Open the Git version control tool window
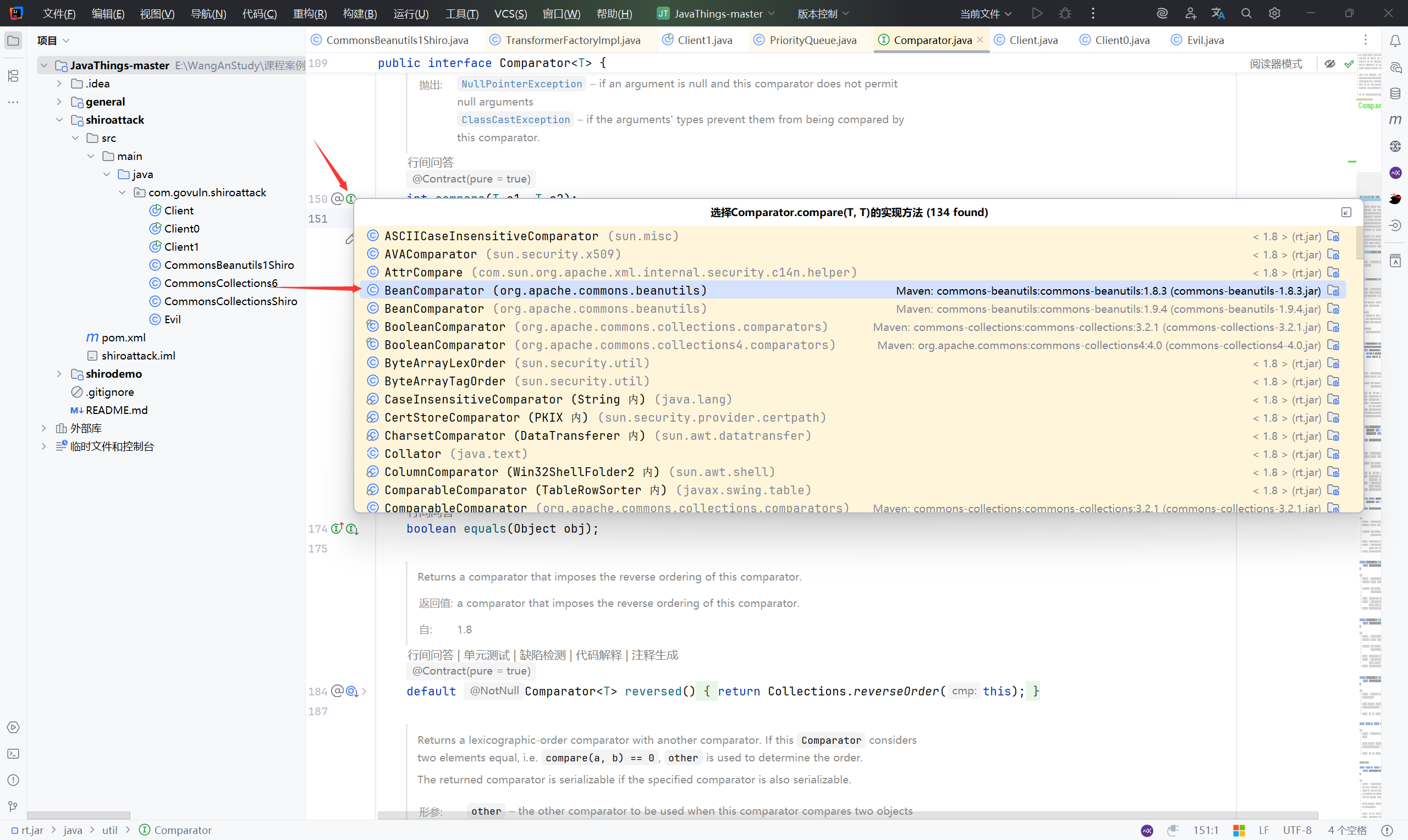The image size is (1408, 840). (13, 806)
